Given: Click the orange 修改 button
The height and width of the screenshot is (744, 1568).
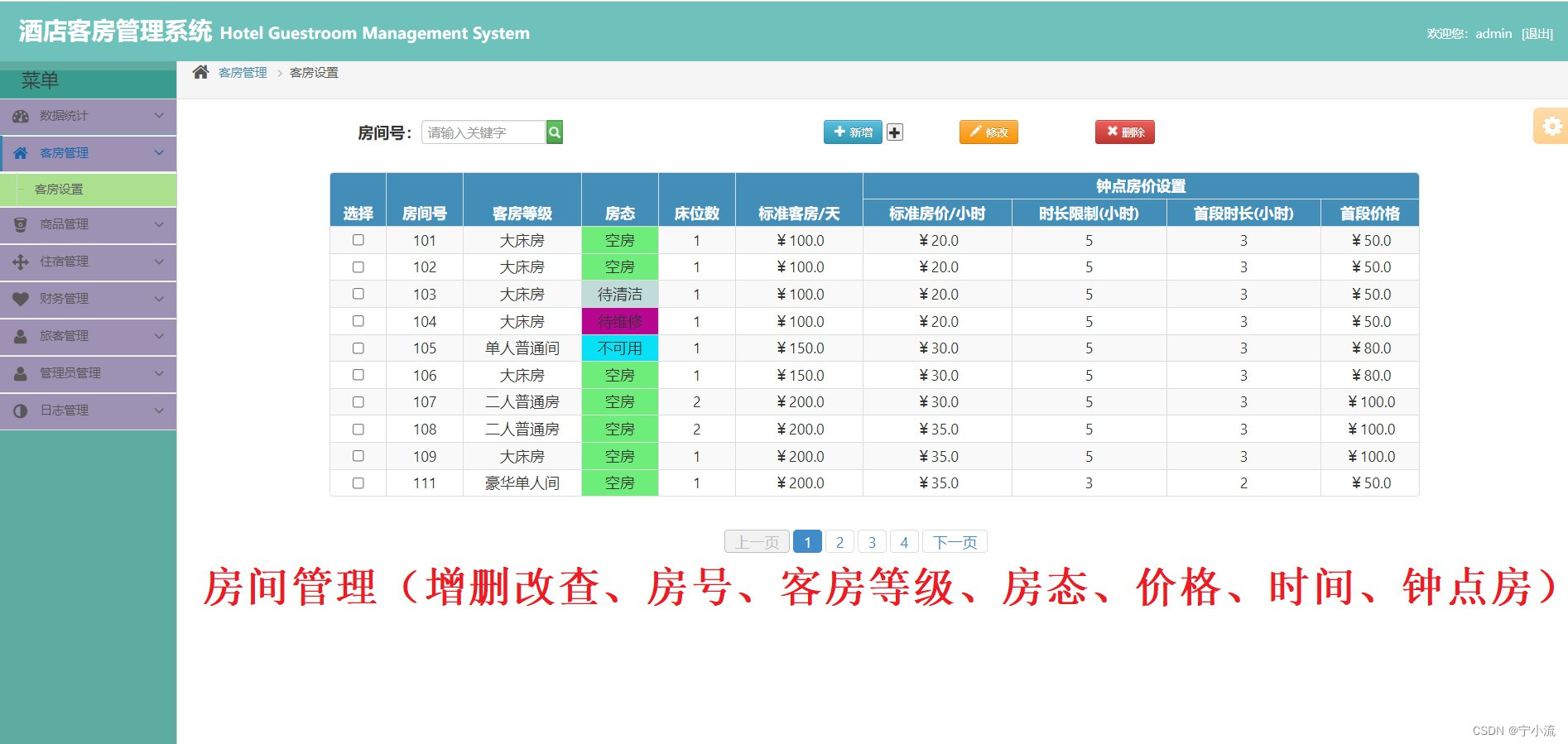Looking at the screenshot, I should [988, 132].
